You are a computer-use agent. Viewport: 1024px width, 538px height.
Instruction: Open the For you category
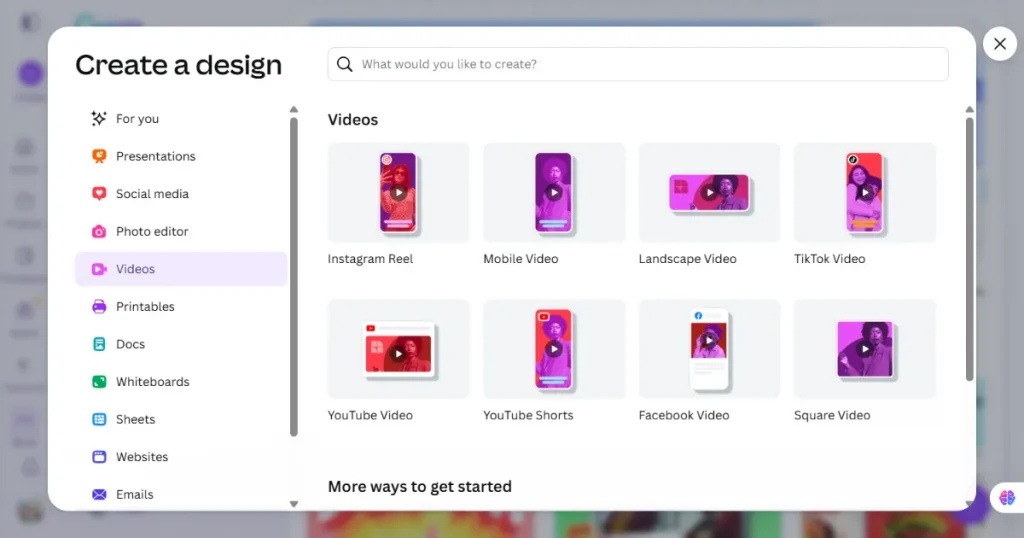pos(181,118)
